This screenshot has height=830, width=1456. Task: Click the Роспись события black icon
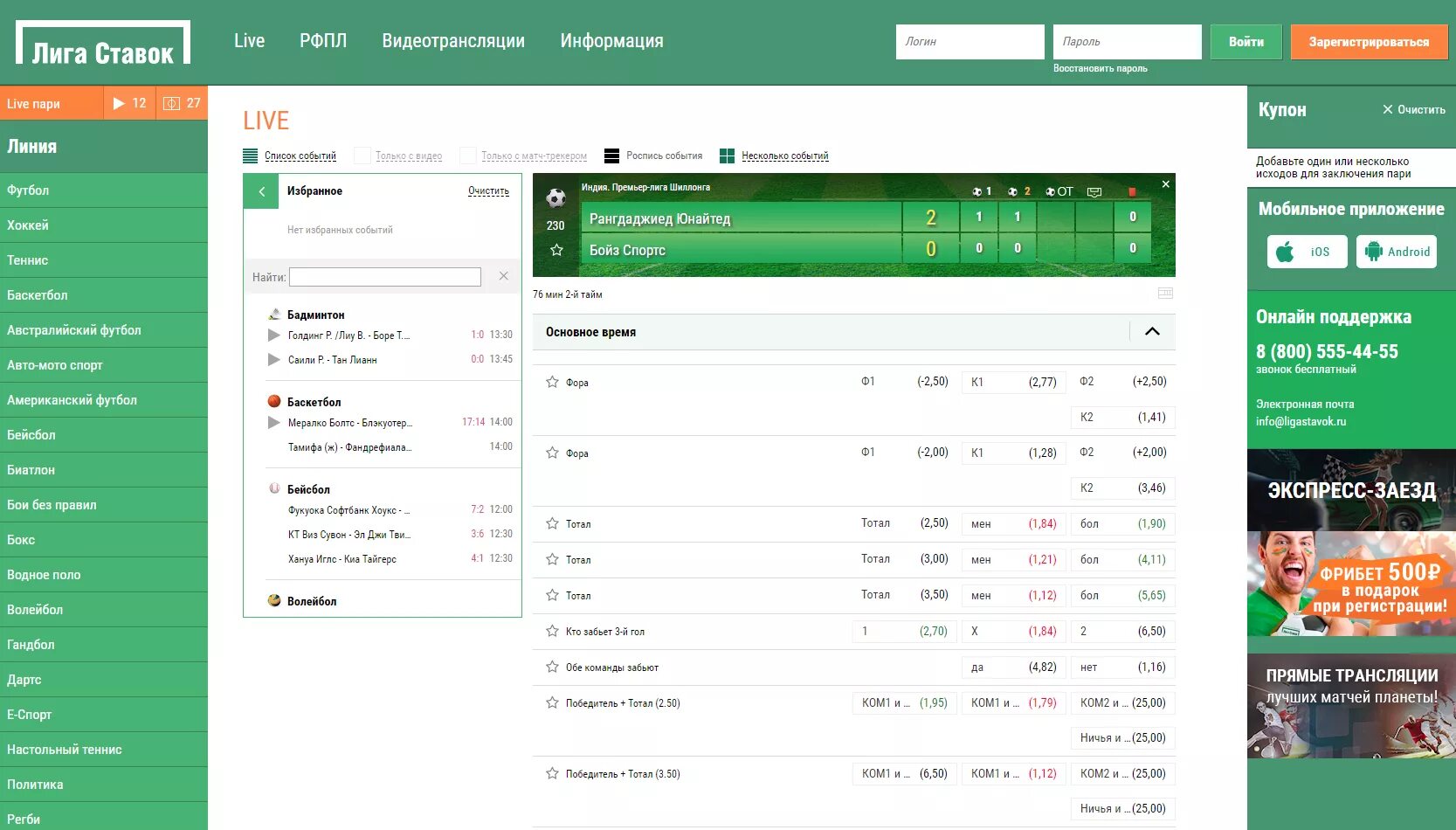pos(611,156)
